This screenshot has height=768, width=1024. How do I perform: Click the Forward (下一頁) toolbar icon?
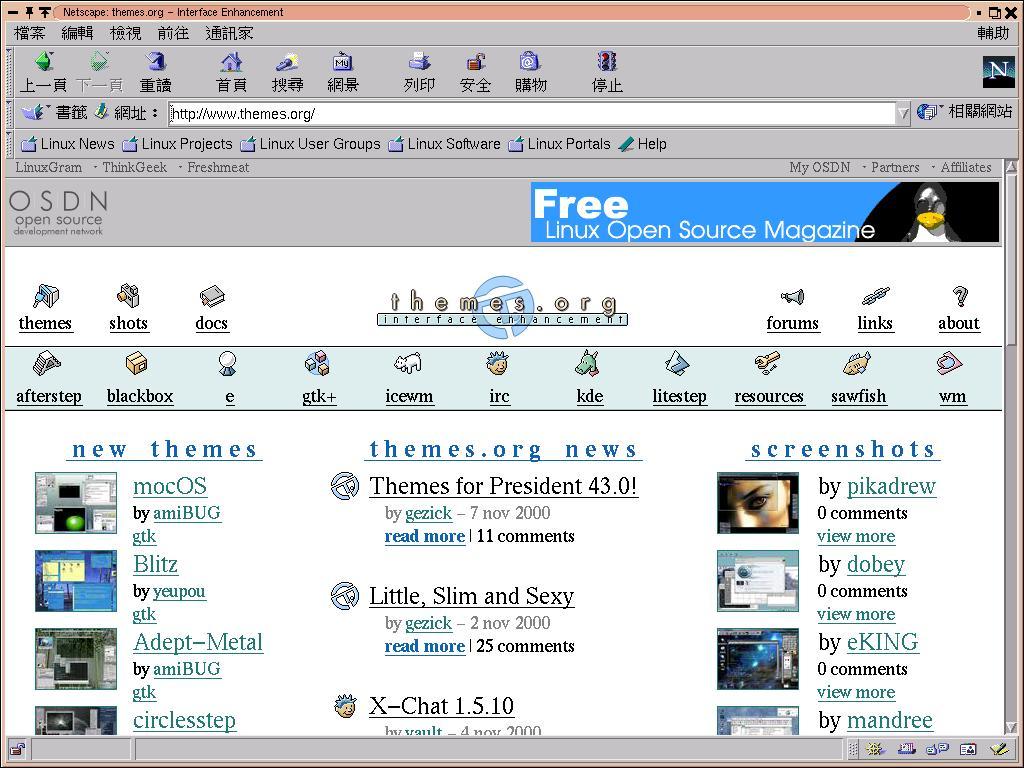[99, 61]
